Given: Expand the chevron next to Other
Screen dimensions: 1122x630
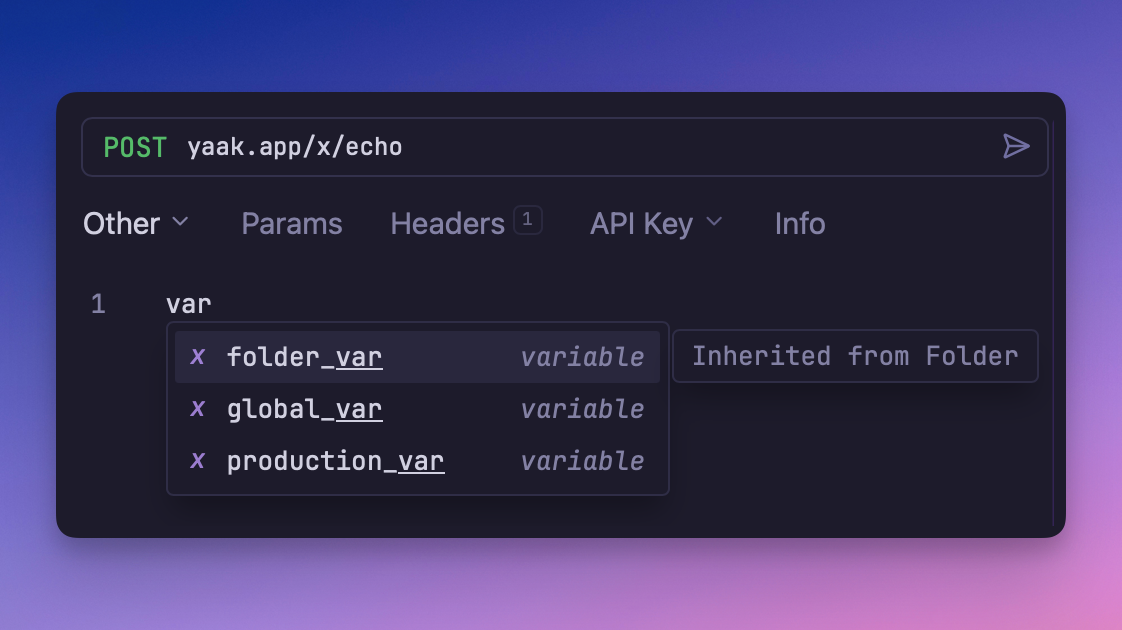Looking at the screenshot, I should 180,222.
